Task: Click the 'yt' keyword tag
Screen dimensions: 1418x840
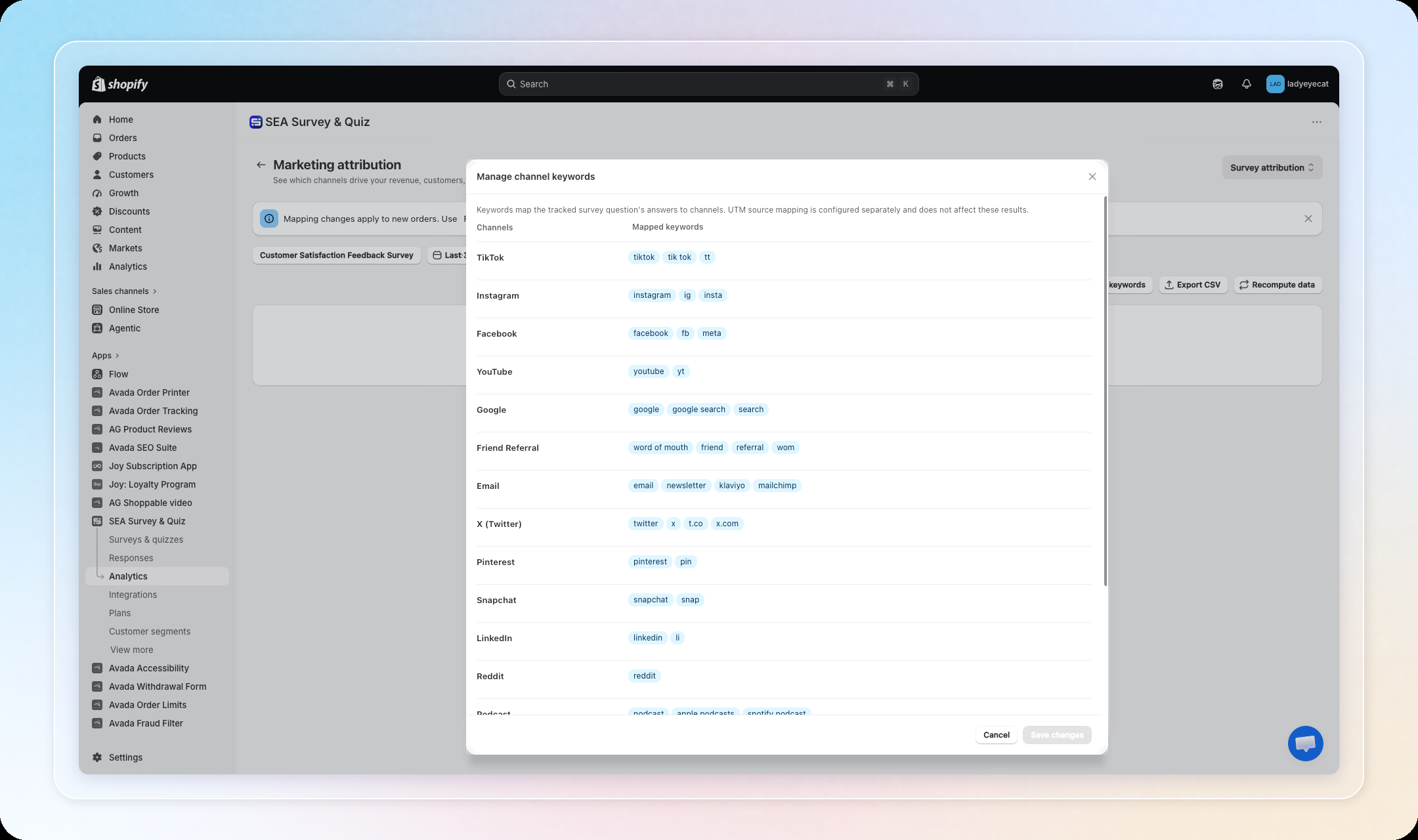Action: pyautogui.click(x=681, y=371)
